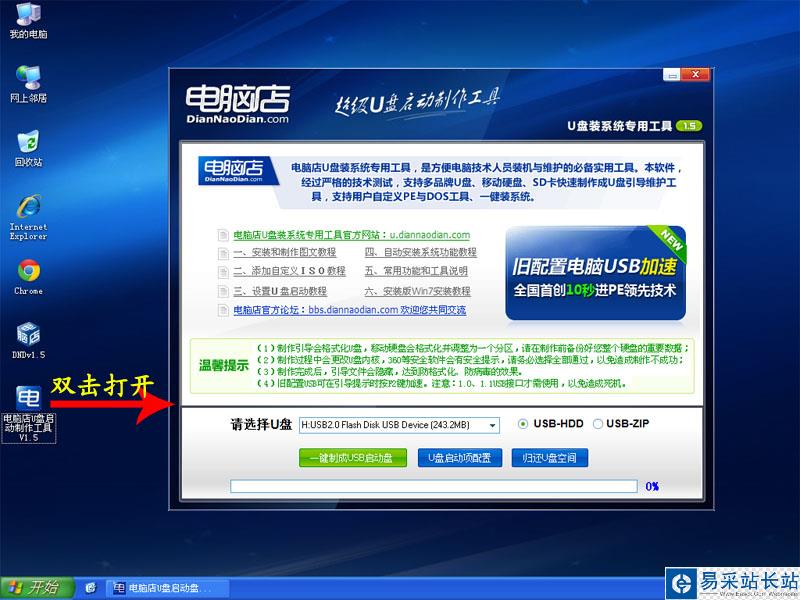Select the Internet Explorer desktop icon
The width and height of the screenshot is (800, 600).
28,217
